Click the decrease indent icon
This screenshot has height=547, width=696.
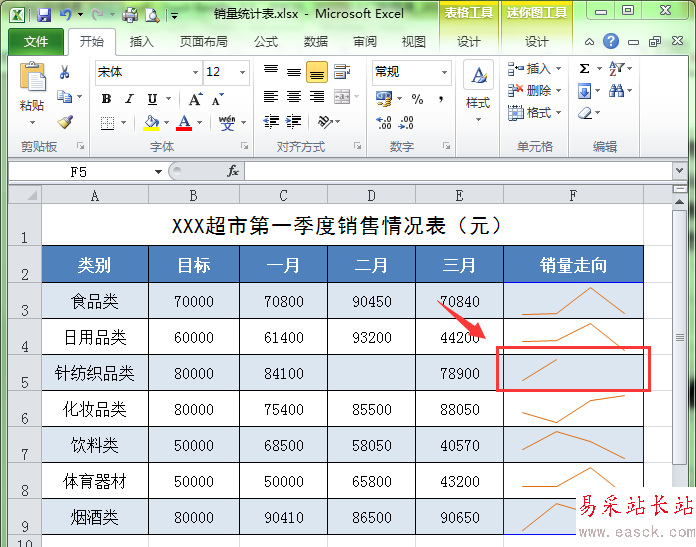[x=271, y=121]
